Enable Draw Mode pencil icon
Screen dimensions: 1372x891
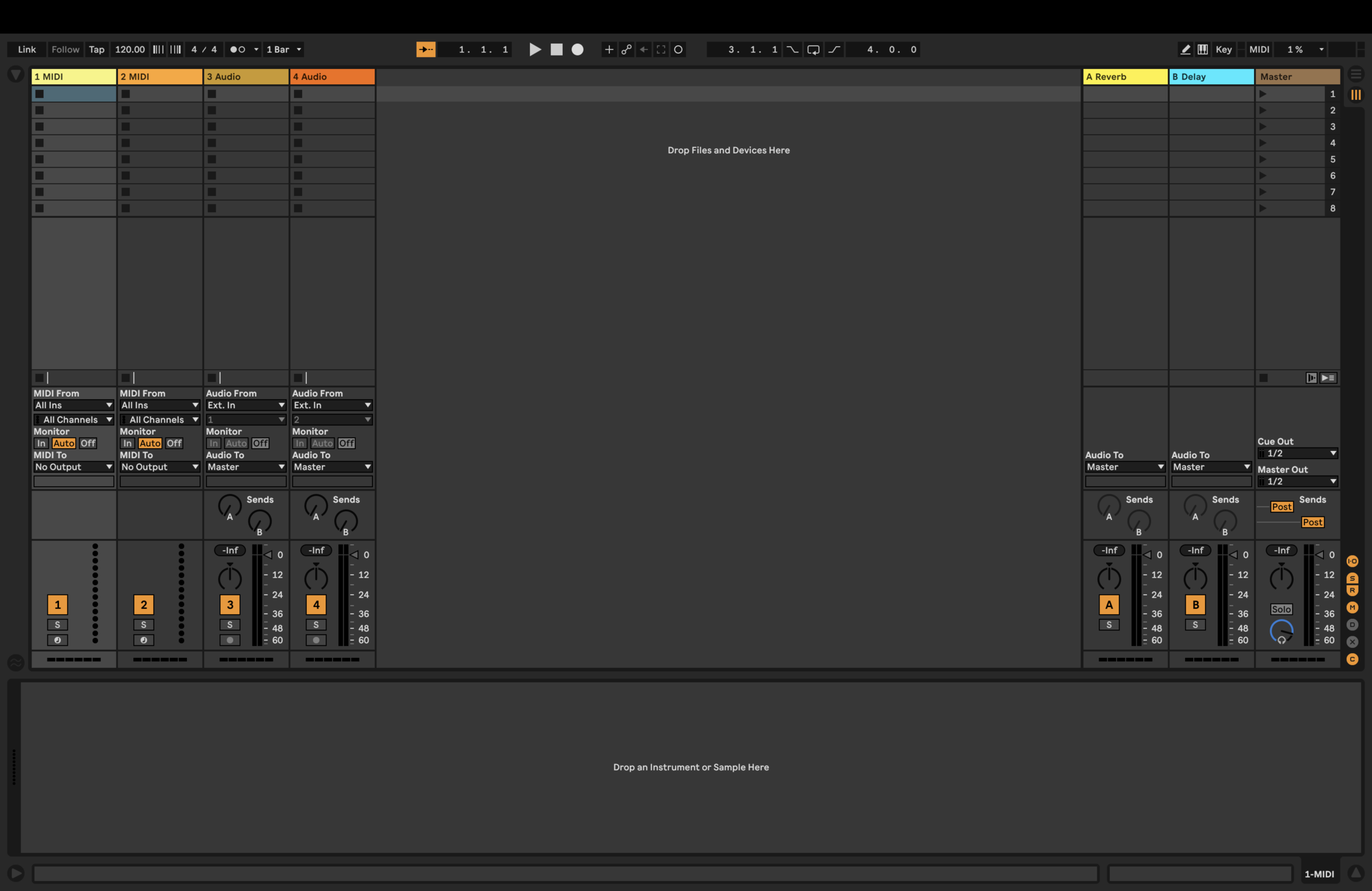(1185, 50)
